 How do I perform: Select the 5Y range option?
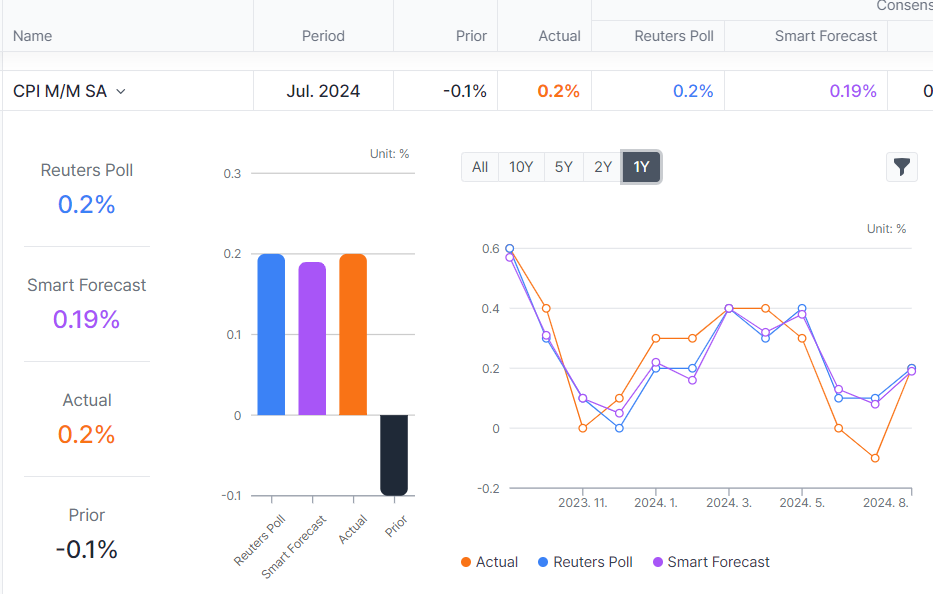click(x=563, y=167)
